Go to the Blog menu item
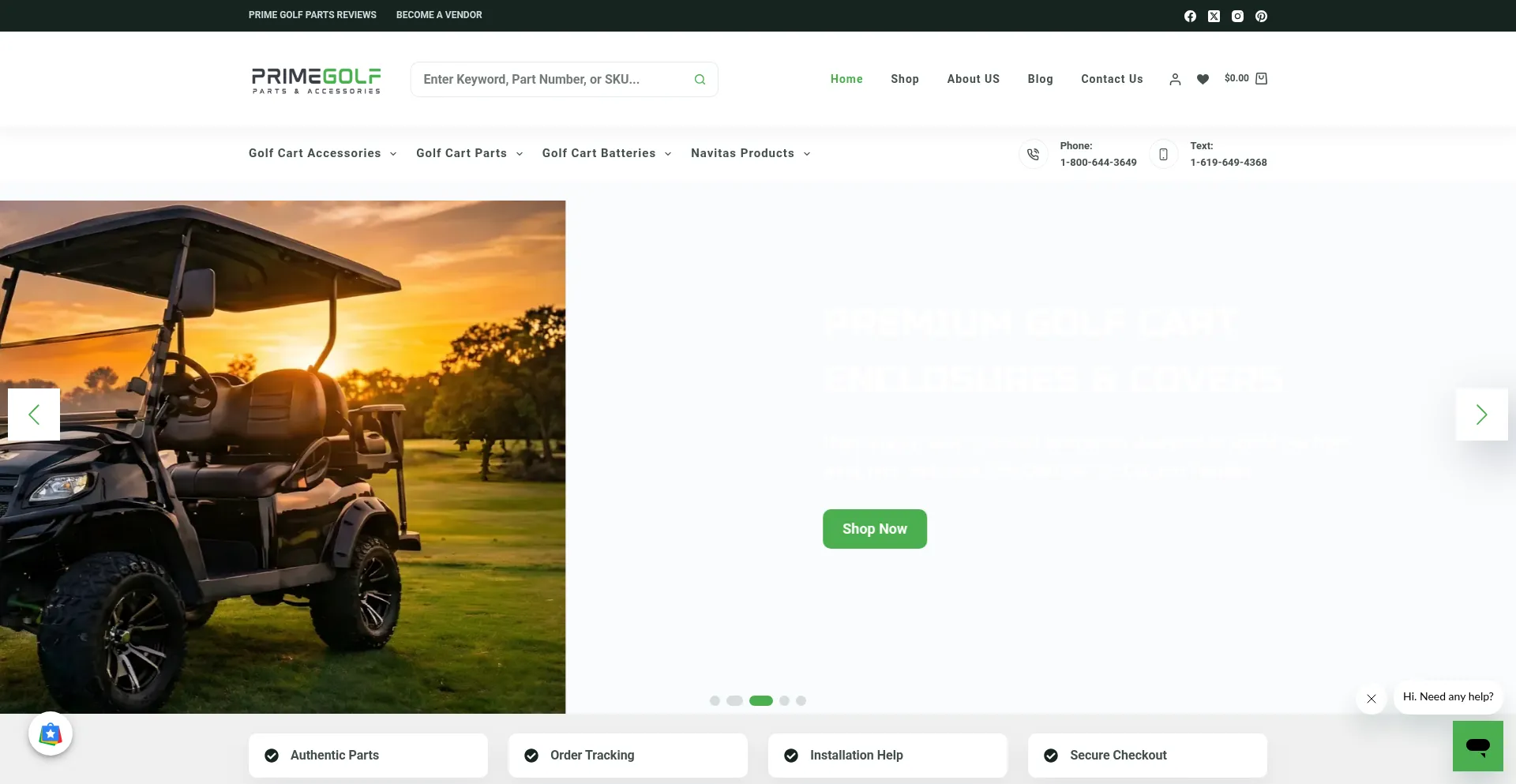The image size is (1516, 784). (x=1040, y=79)
